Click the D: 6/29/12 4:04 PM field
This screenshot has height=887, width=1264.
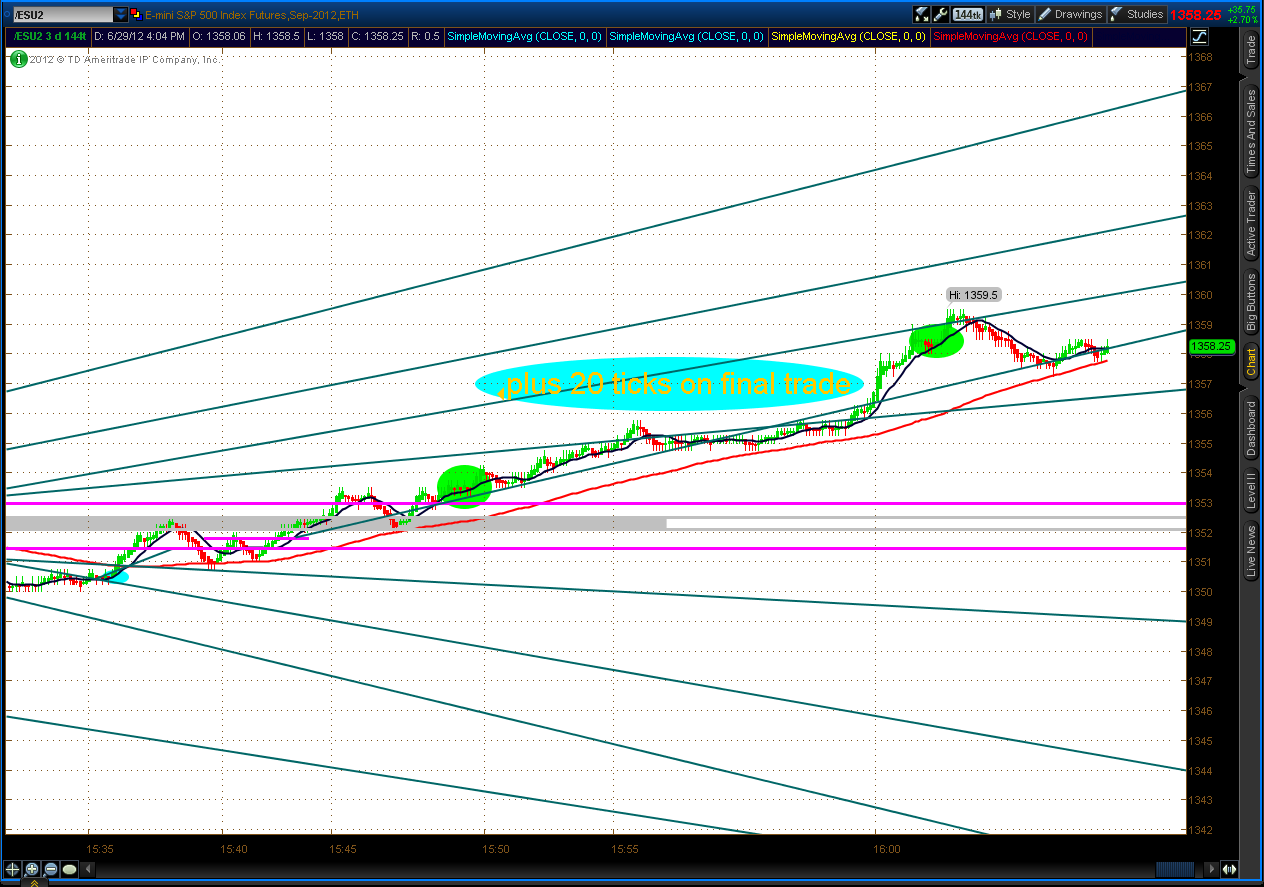(x=139, y=36)
